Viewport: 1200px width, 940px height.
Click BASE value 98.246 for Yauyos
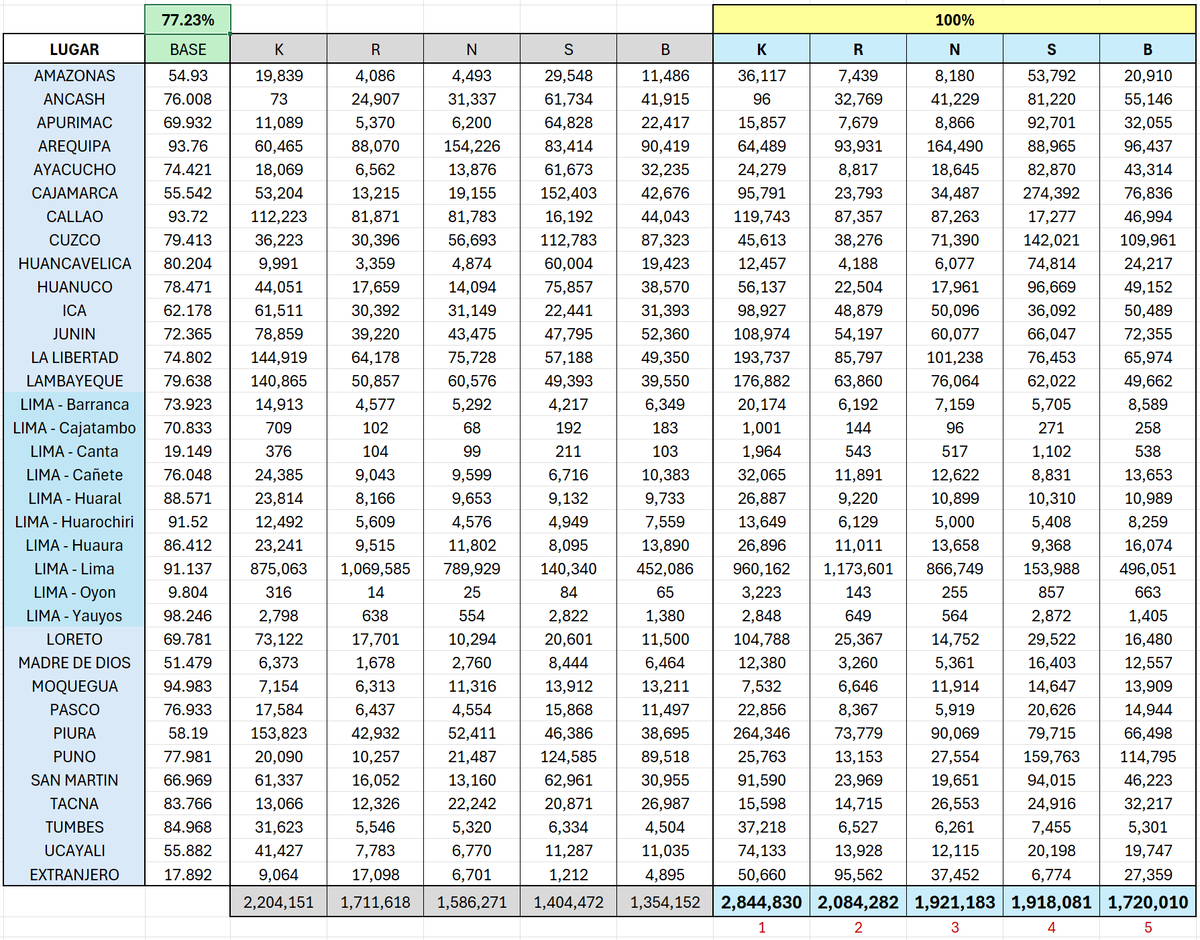[188, 616]
